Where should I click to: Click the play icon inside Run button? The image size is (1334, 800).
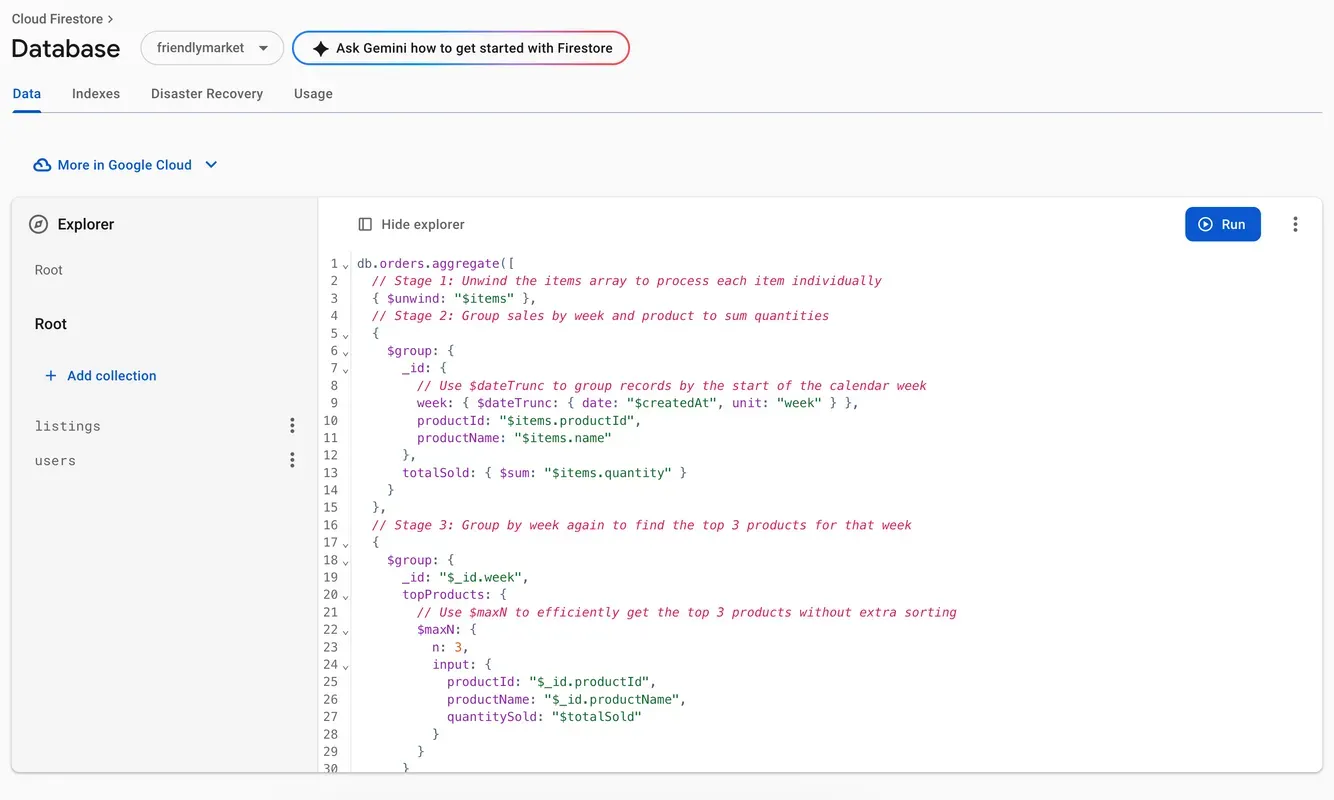click(x=1205, y=224)
